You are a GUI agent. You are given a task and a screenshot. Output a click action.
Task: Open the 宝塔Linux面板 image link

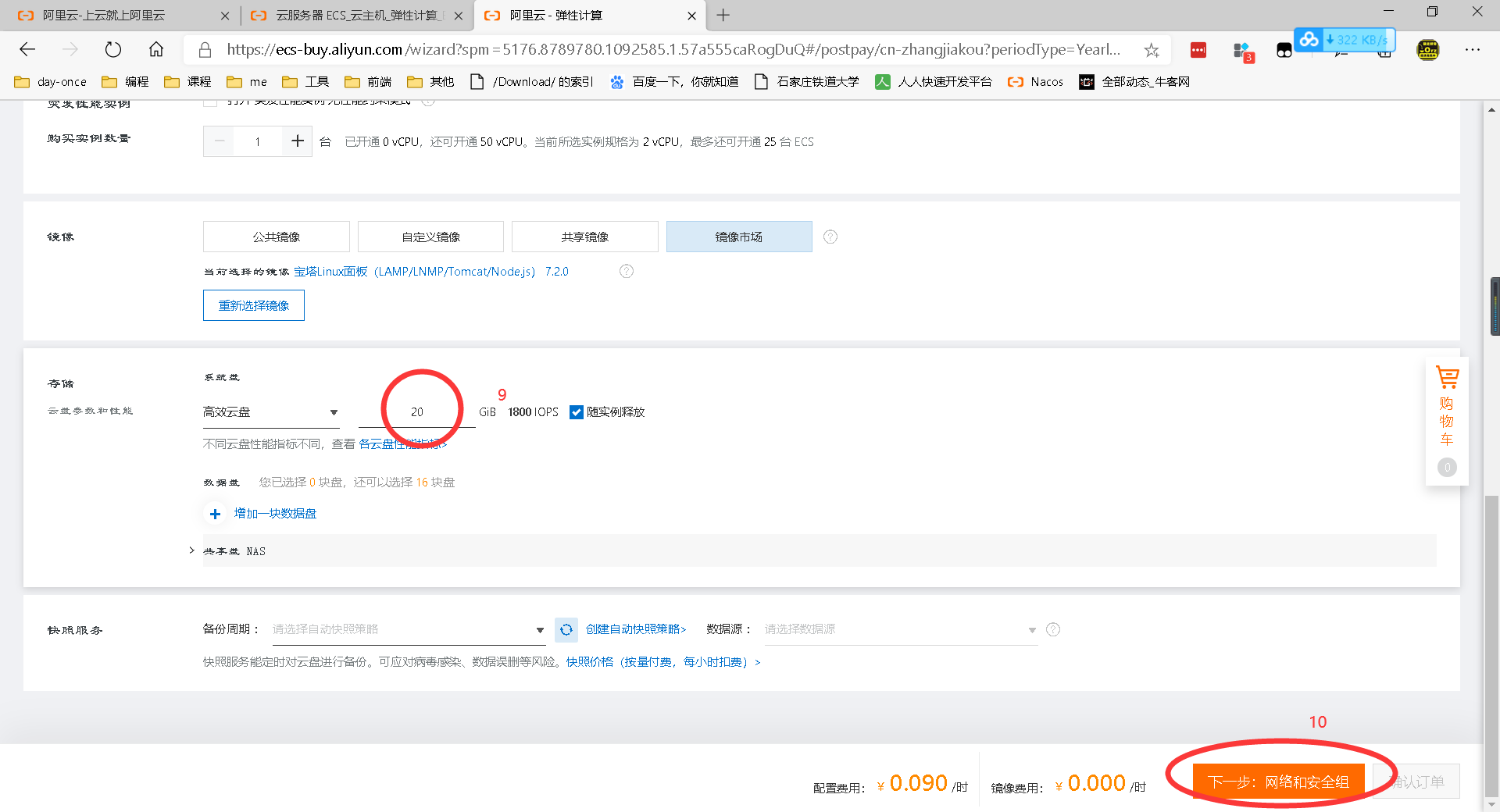click(431, 272)
